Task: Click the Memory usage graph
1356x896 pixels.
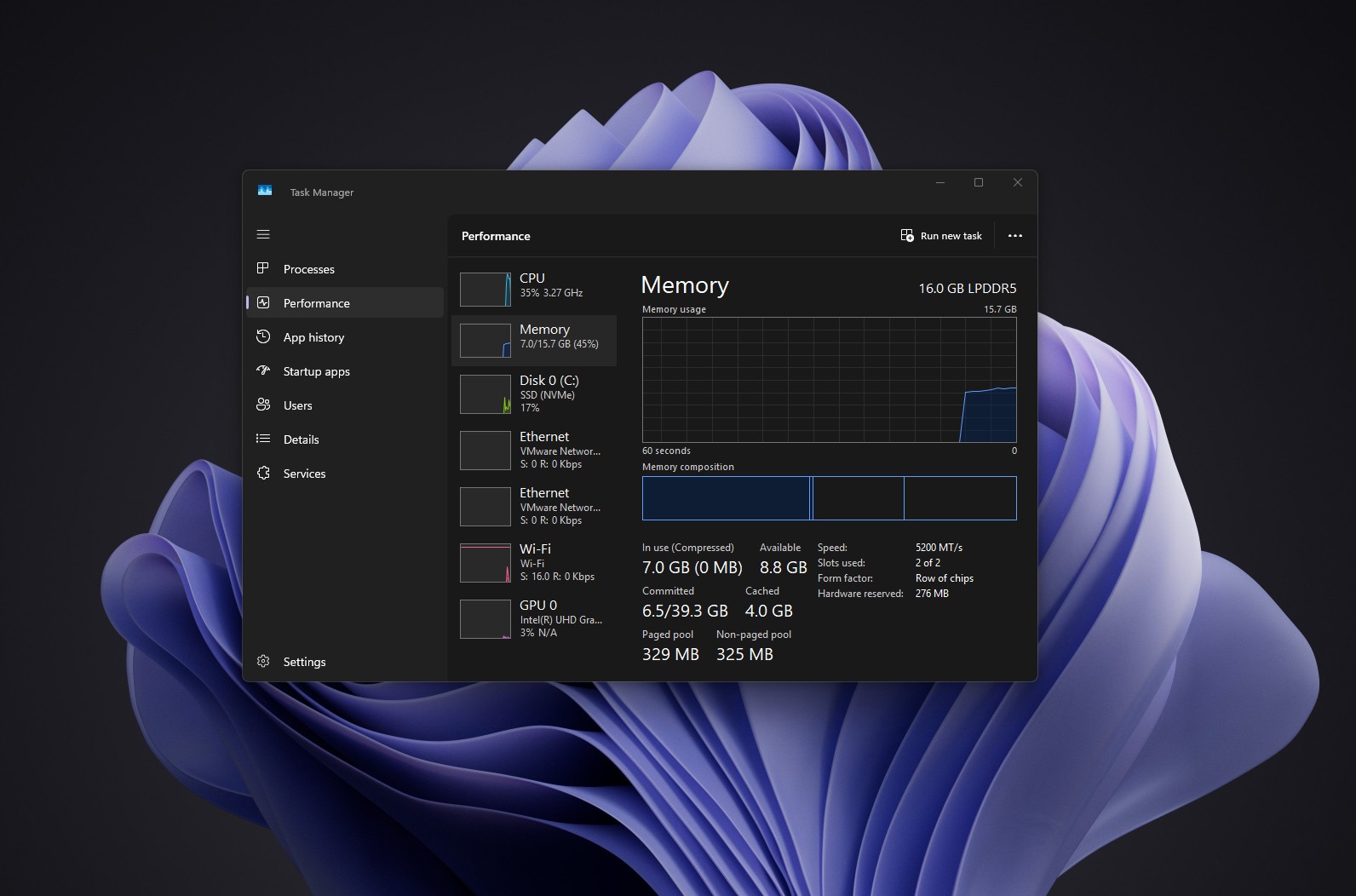Action: [x=830, y=380]
